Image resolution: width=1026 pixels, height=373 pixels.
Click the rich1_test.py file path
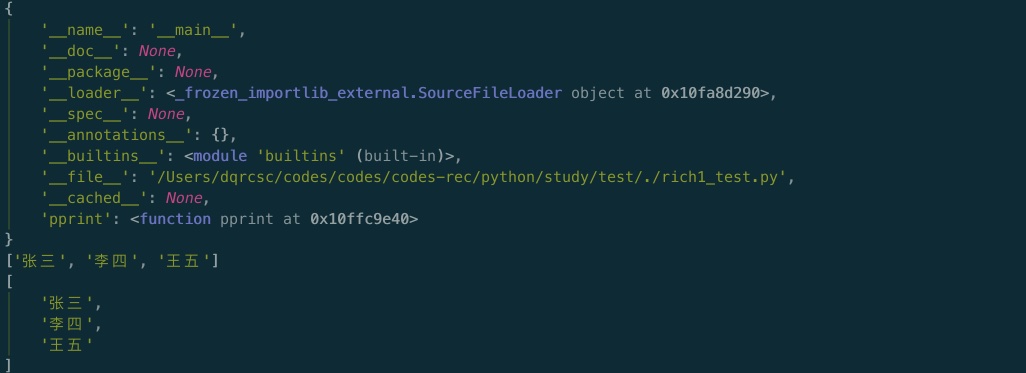coord(467,177)
